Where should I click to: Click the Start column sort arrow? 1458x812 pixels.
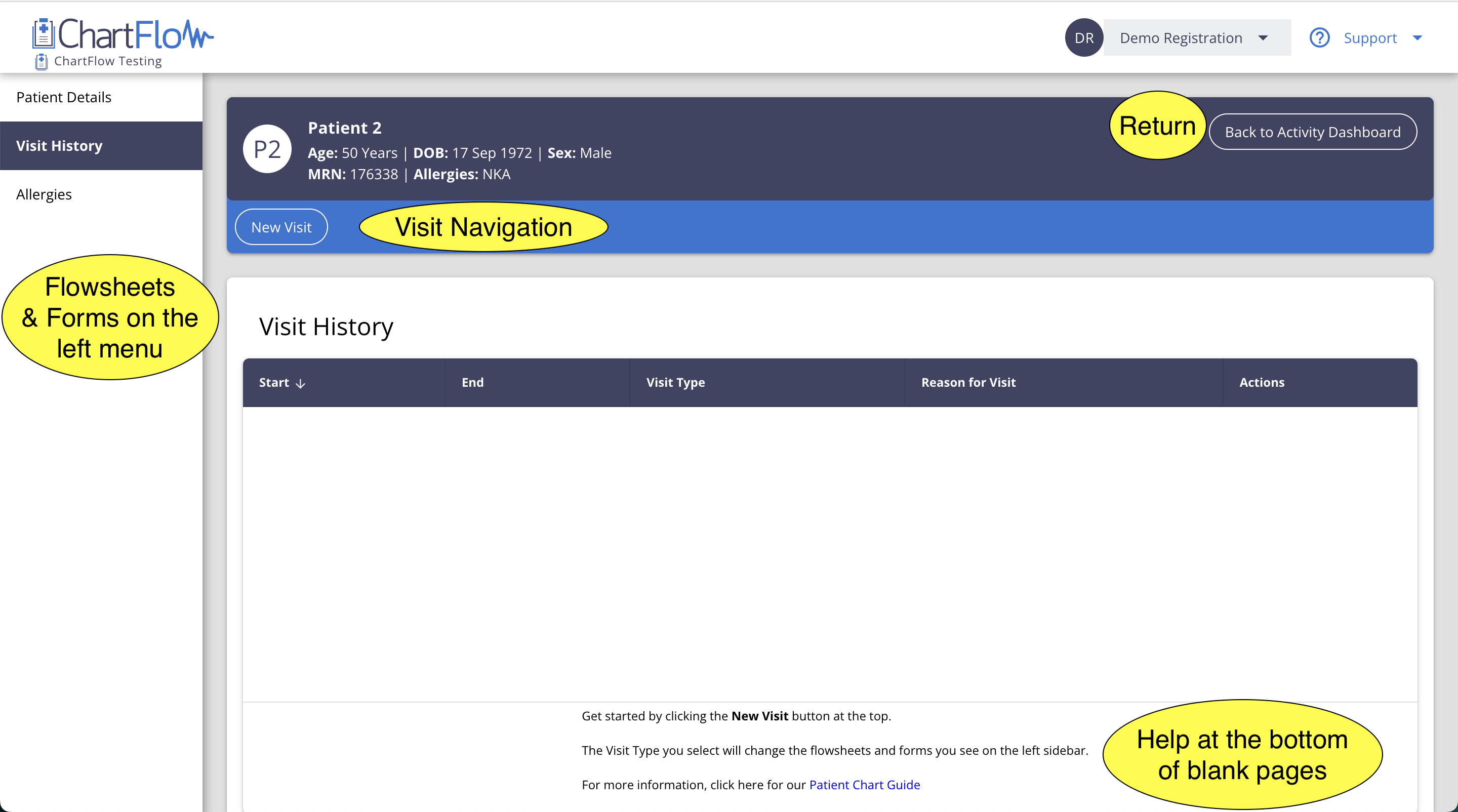(x=301, y=384)
